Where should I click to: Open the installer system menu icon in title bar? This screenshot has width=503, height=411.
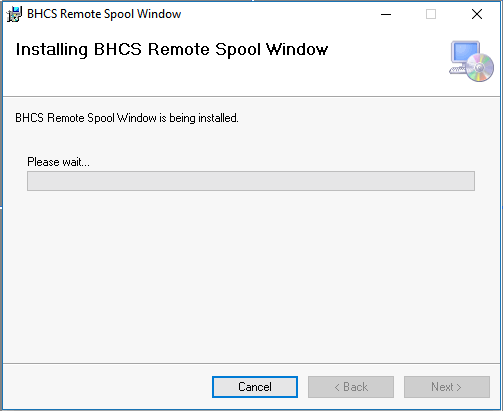point(14,14)
